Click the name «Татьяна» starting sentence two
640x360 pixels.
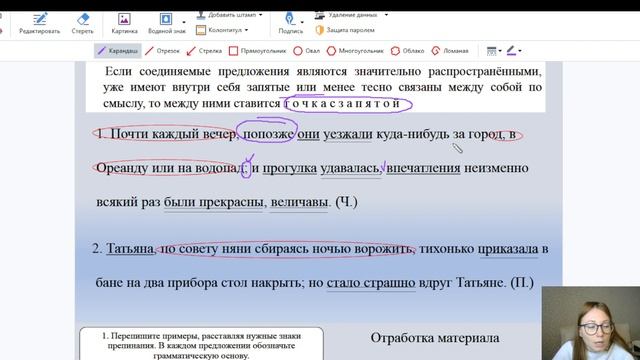[x=130, y=249]
